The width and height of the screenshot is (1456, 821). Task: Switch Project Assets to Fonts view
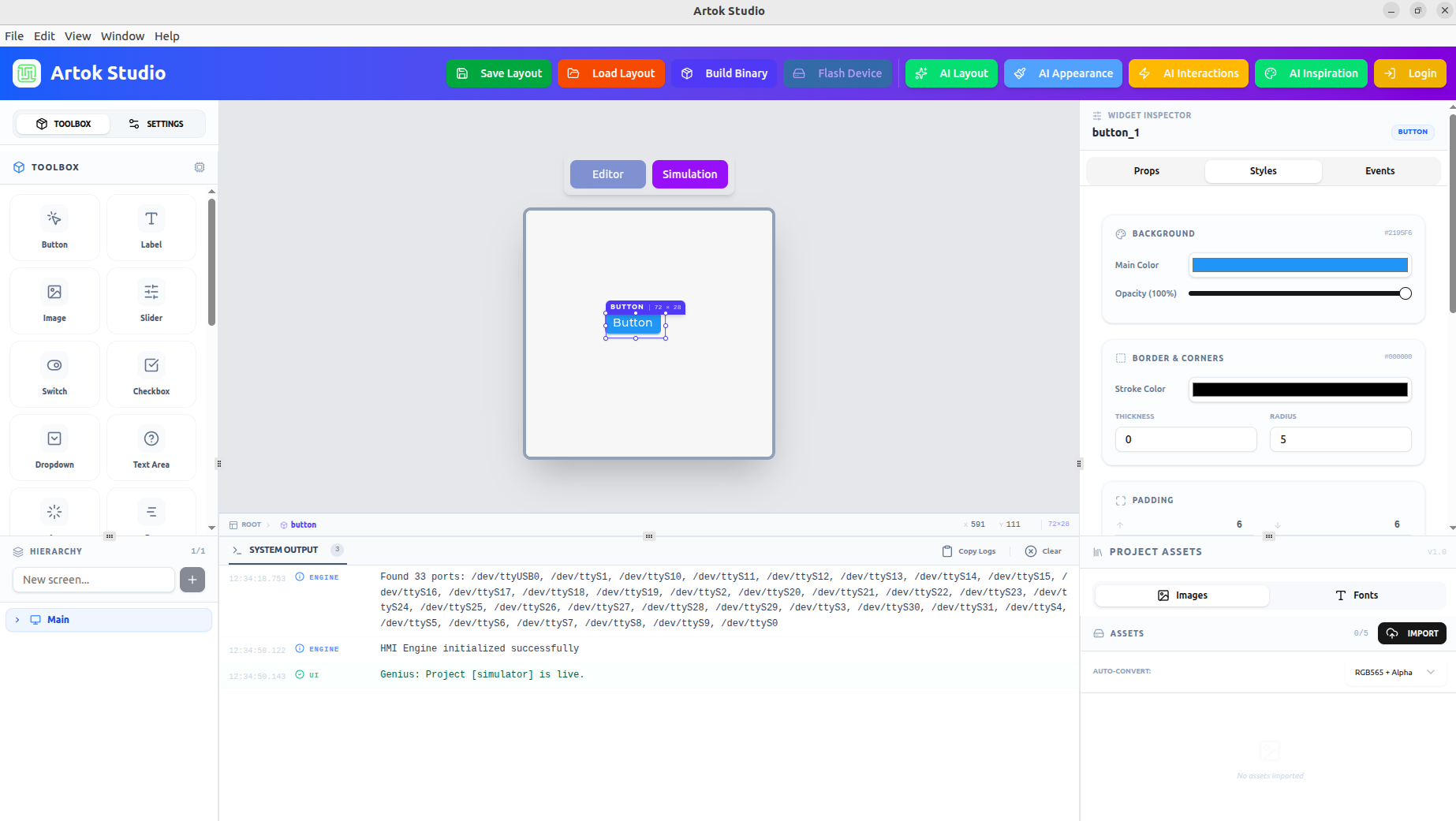1358,595
